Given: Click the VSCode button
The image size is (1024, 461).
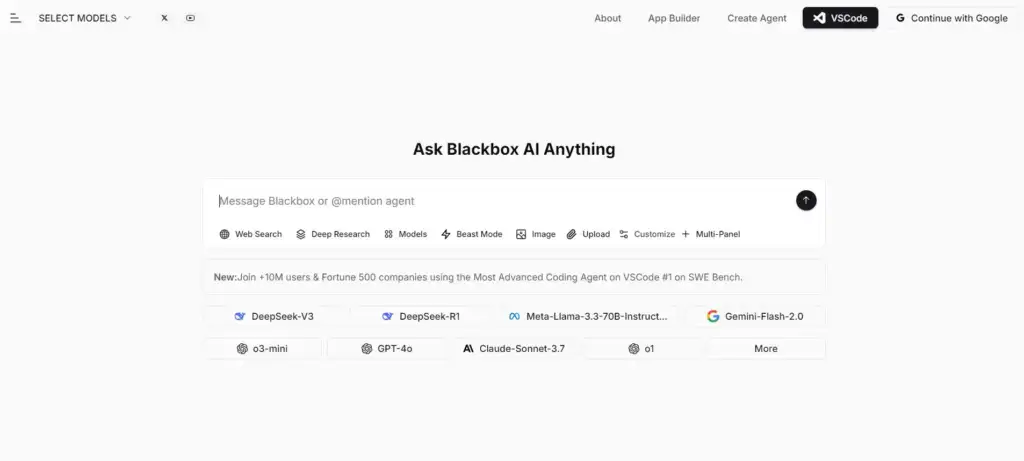Looking at the screenshot, I should 840,18.
